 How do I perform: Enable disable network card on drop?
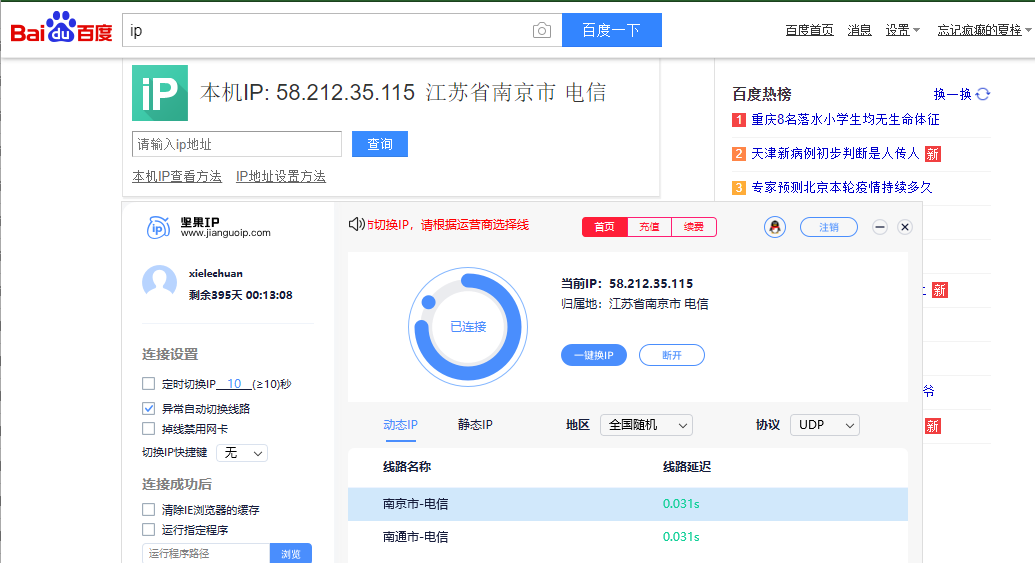pyautogui.click(x=149, y=429)
